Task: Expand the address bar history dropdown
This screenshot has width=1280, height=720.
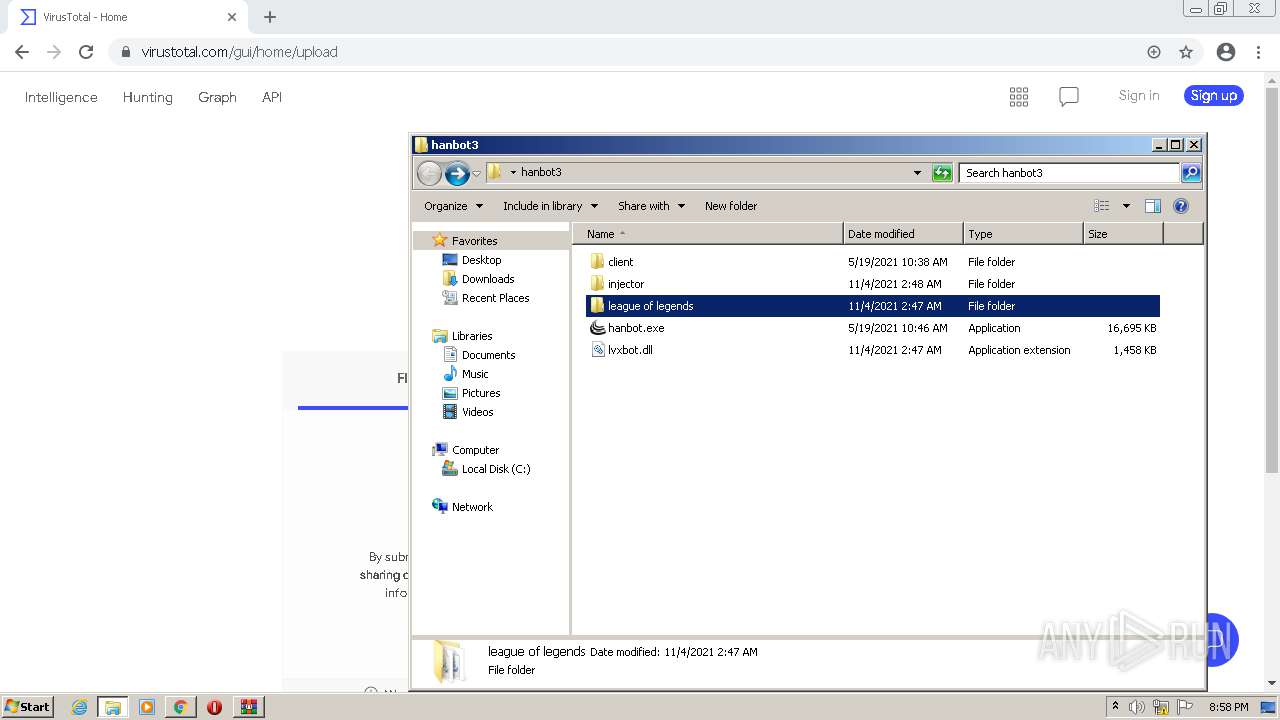Action: (917, 173)
